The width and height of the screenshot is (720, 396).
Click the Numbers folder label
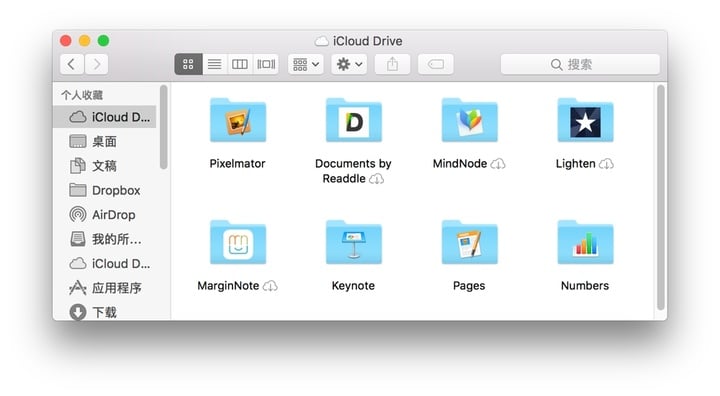click(585, 286)
